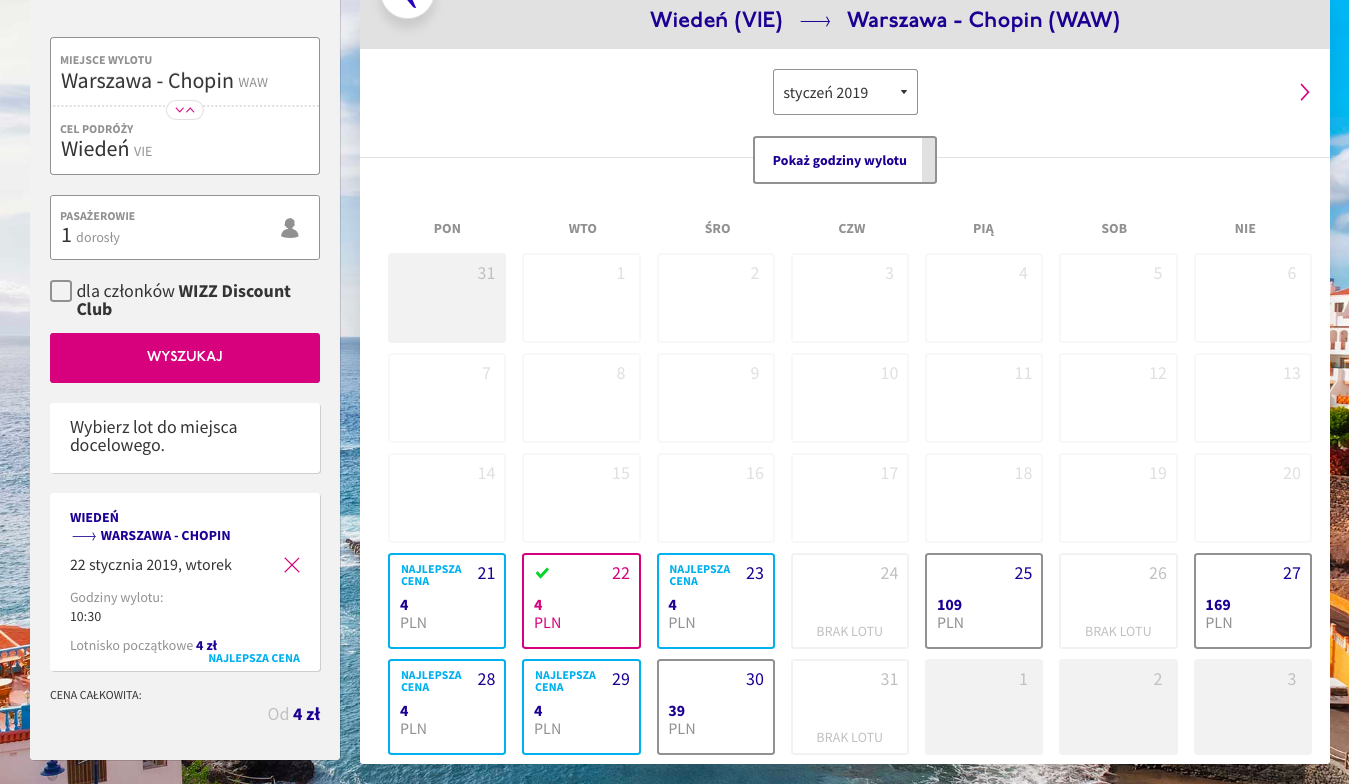The image size is (1349, 784).
Task: Click the NIE weekday header
Action: tap(1245, 229)
